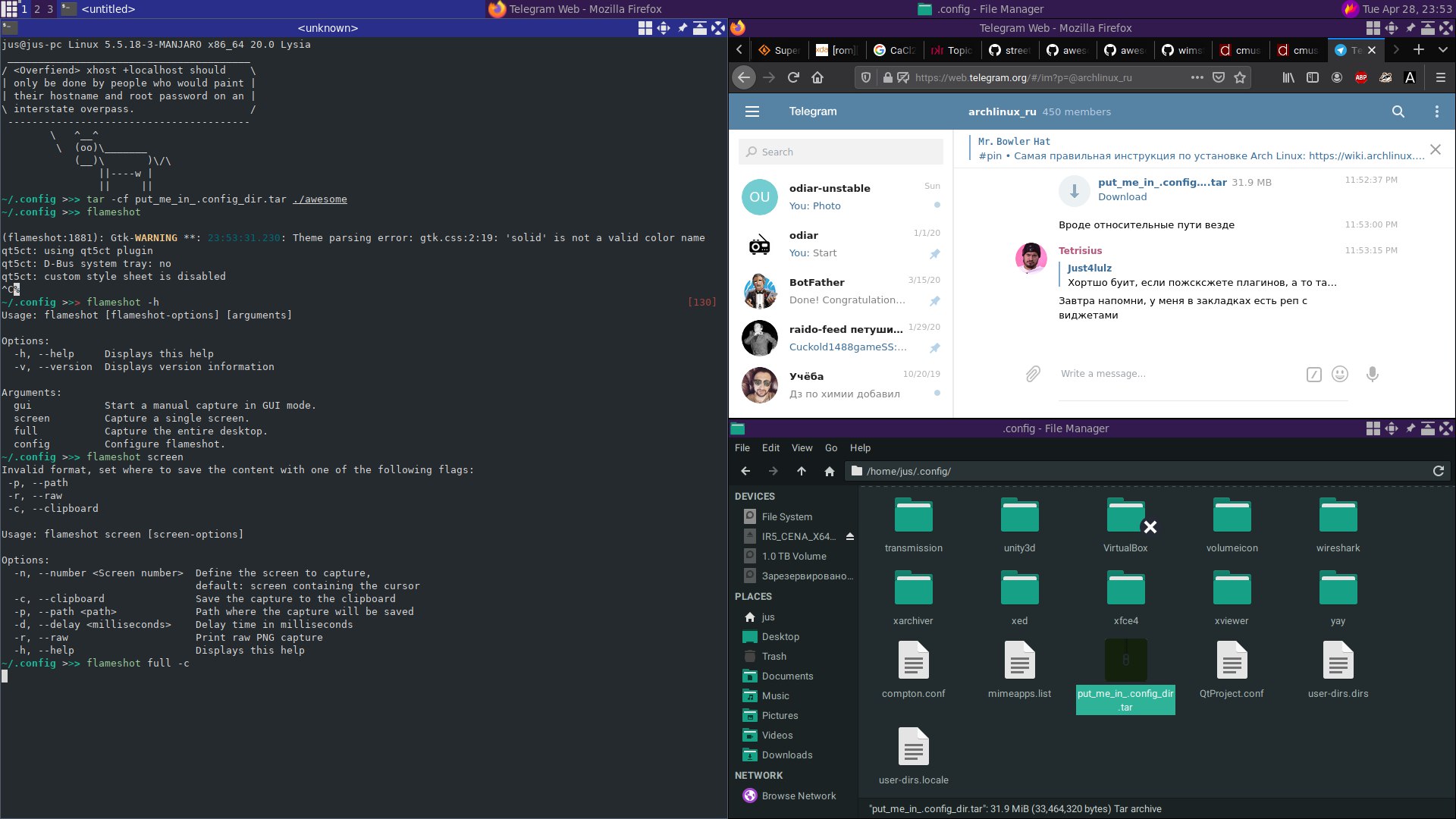Open the BotFather chat

tap(842, 291)
